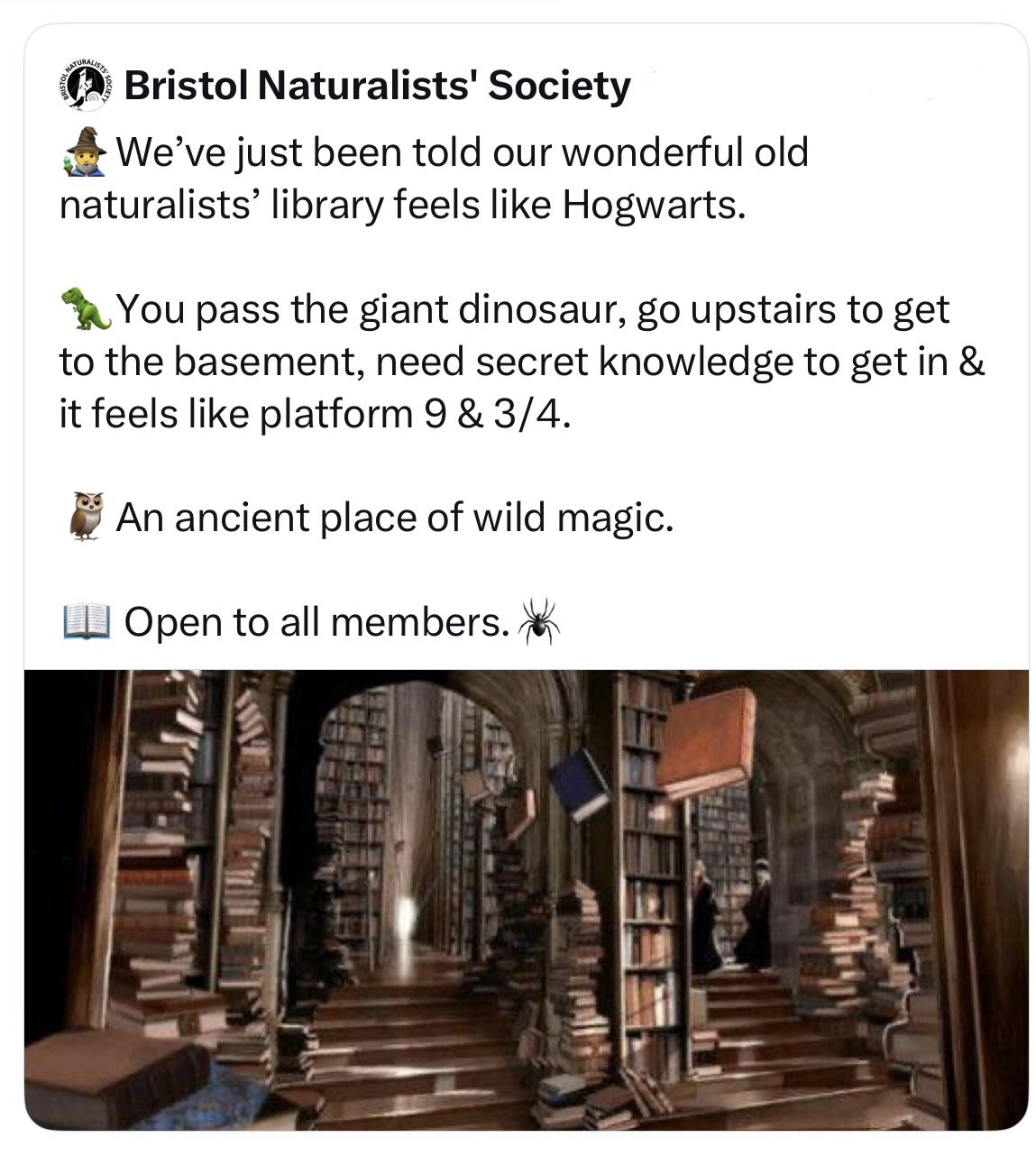Click "An ancient place of wild magic" line
The height and width of the screenshot is (1156, 1036).
pyautogui.click(x=394, y=518)
